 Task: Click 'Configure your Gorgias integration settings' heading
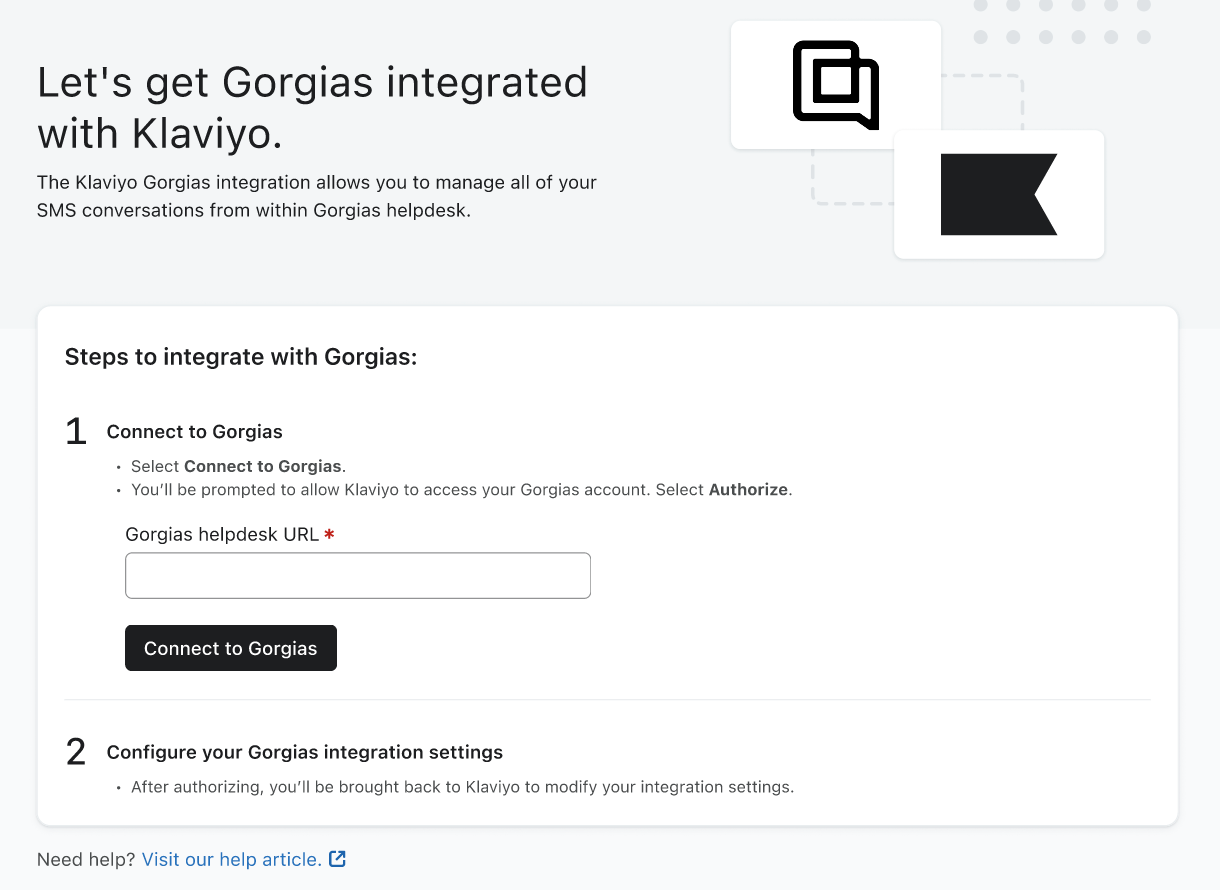pyautogui.click(x=304, y=752)
